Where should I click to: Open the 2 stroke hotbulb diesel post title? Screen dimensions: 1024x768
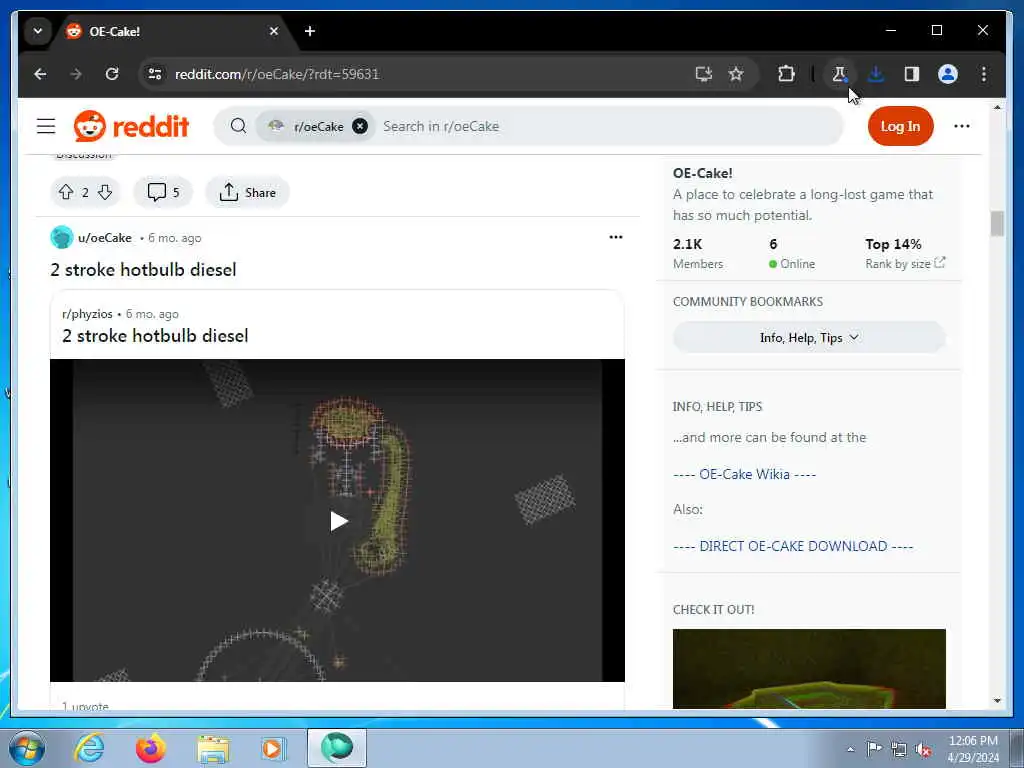tap(143, 270)
